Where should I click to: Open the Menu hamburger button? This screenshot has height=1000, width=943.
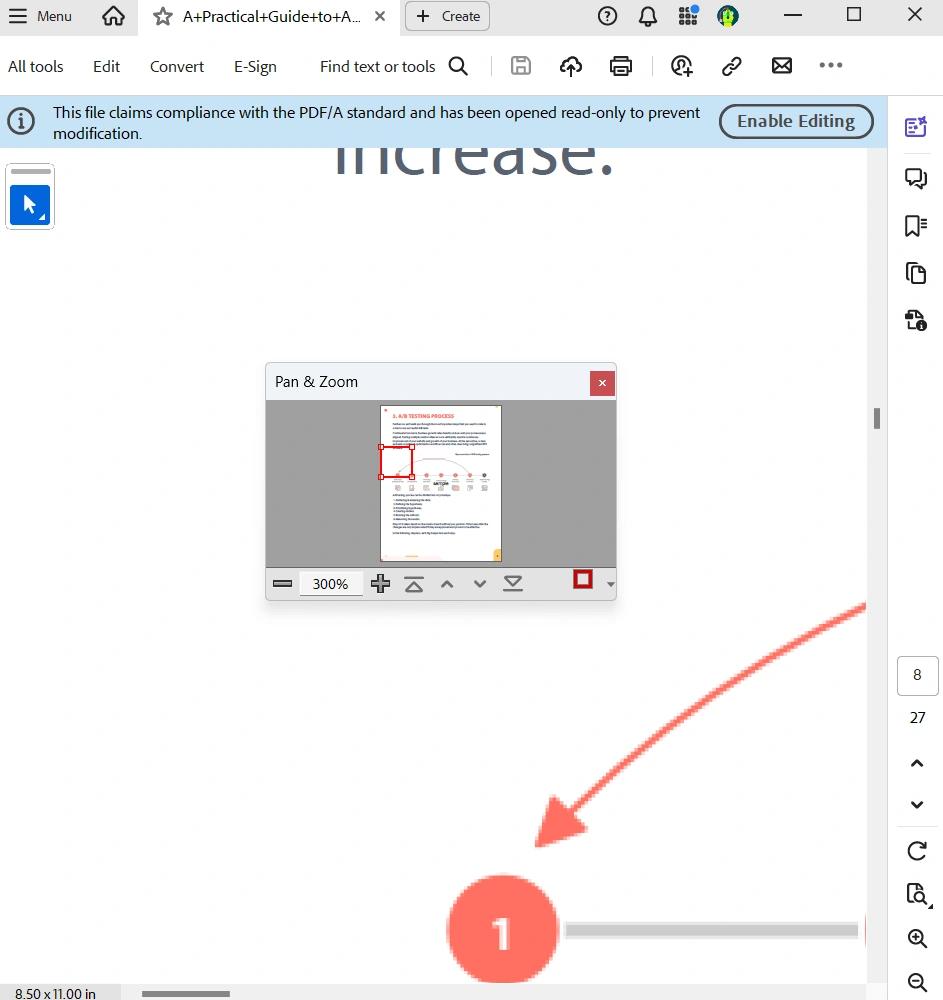click(x=40, y=16)
